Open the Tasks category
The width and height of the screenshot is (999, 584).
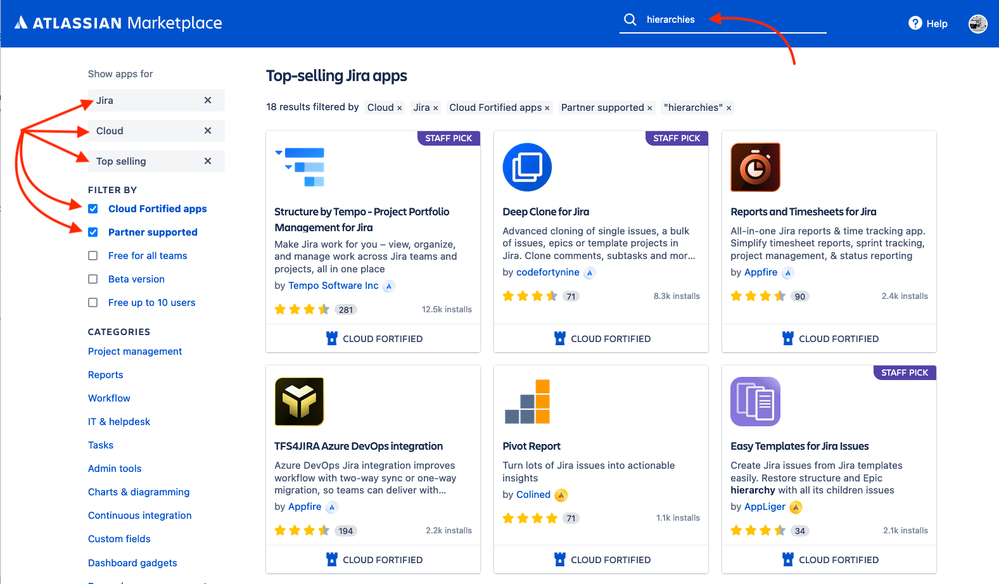click(101, 445)
